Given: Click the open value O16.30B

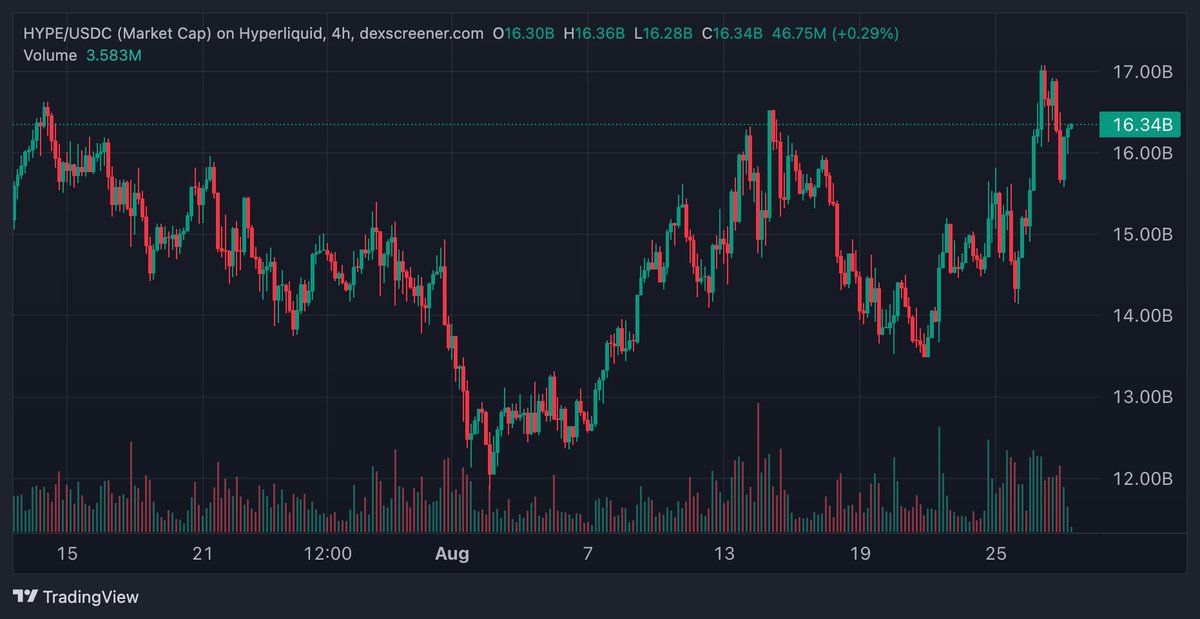Looking at the screenshot, I should pyautogui.click(x=525, y=33).
